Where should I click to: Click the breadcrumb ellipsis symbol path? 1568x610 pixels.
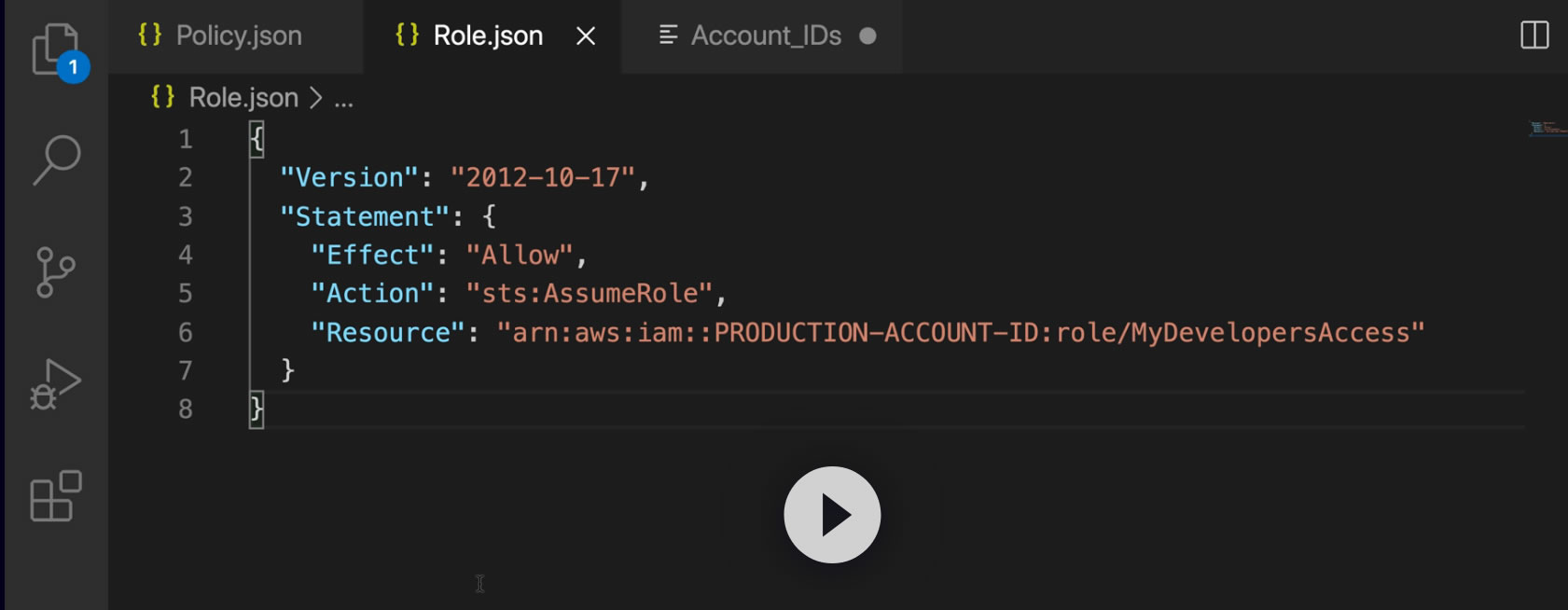(344, 99)
